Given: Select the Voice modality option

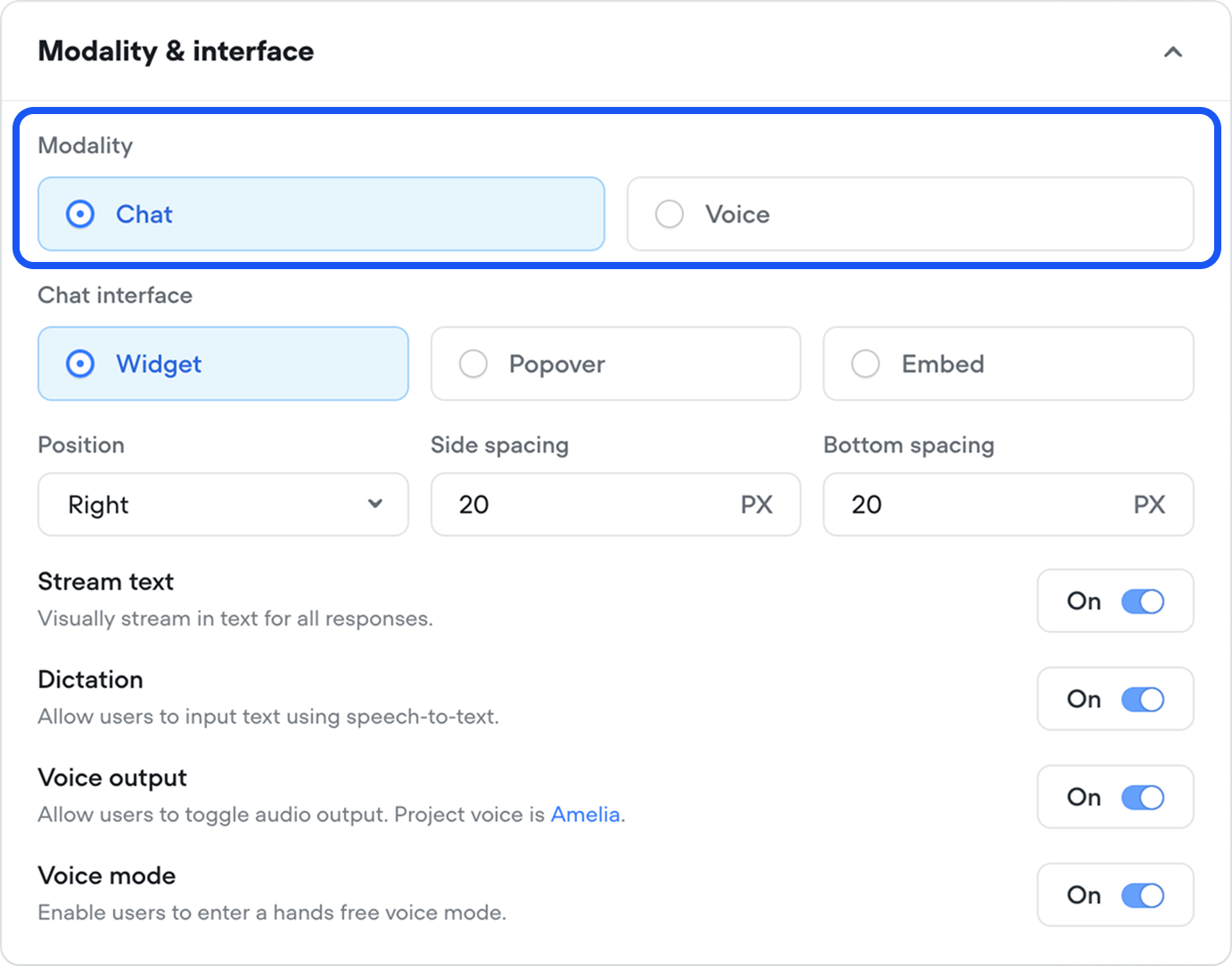Looking at the screenshot, I should (x=909, y=214).
